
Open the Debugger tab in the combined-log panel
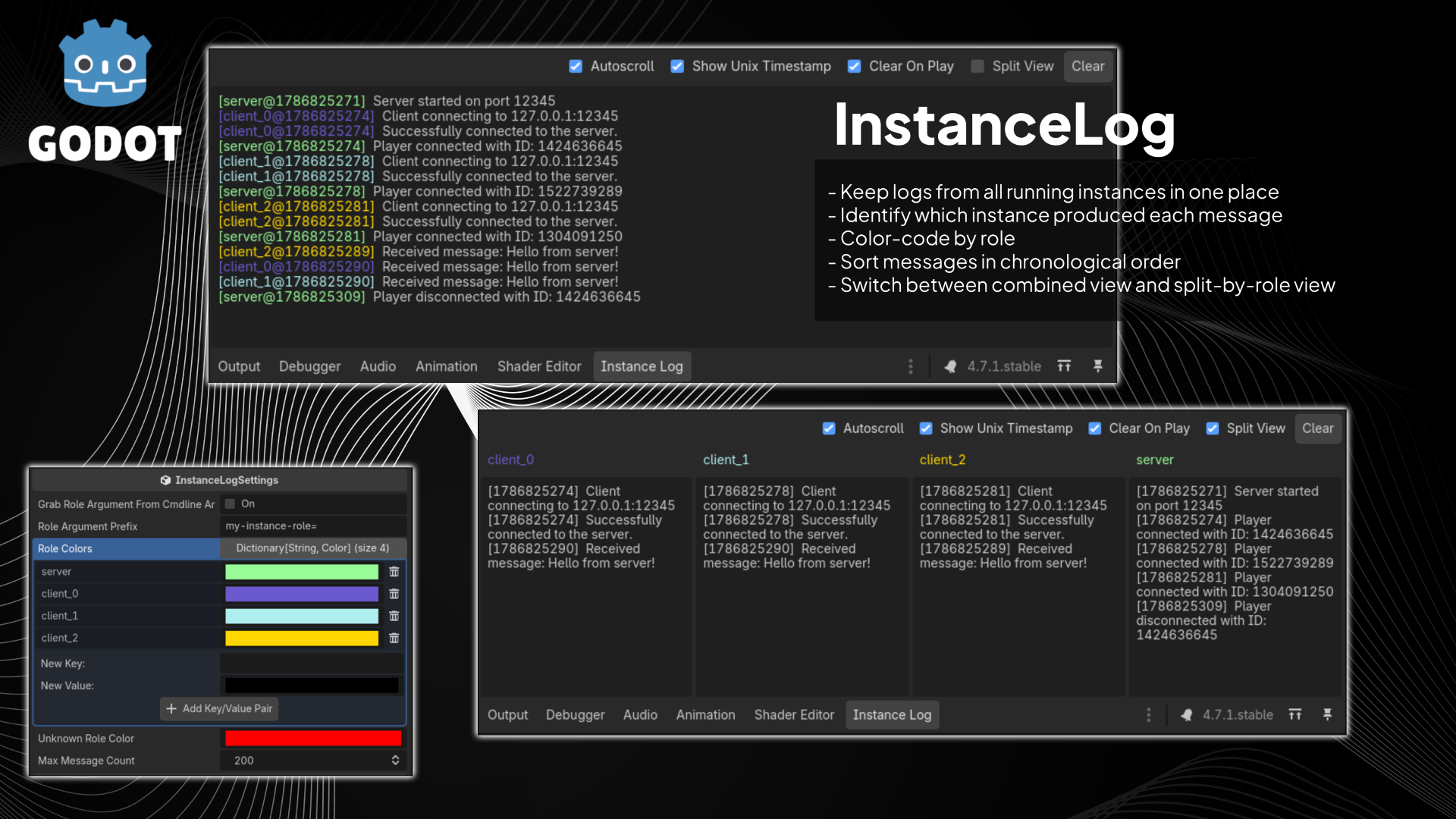click(309, 366)
